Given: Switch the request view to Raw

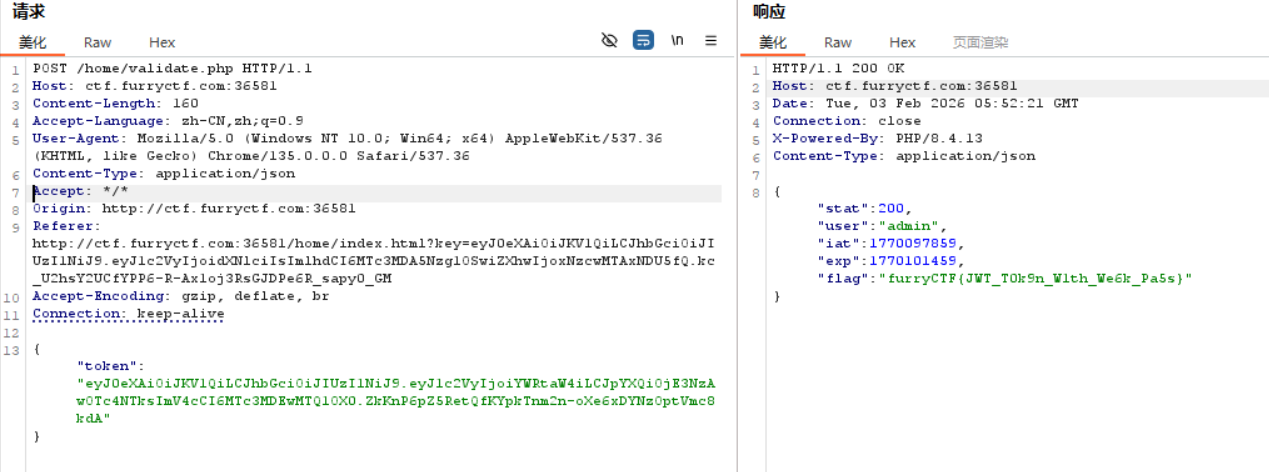Looking at the screenshot, I should pos(98,42).
